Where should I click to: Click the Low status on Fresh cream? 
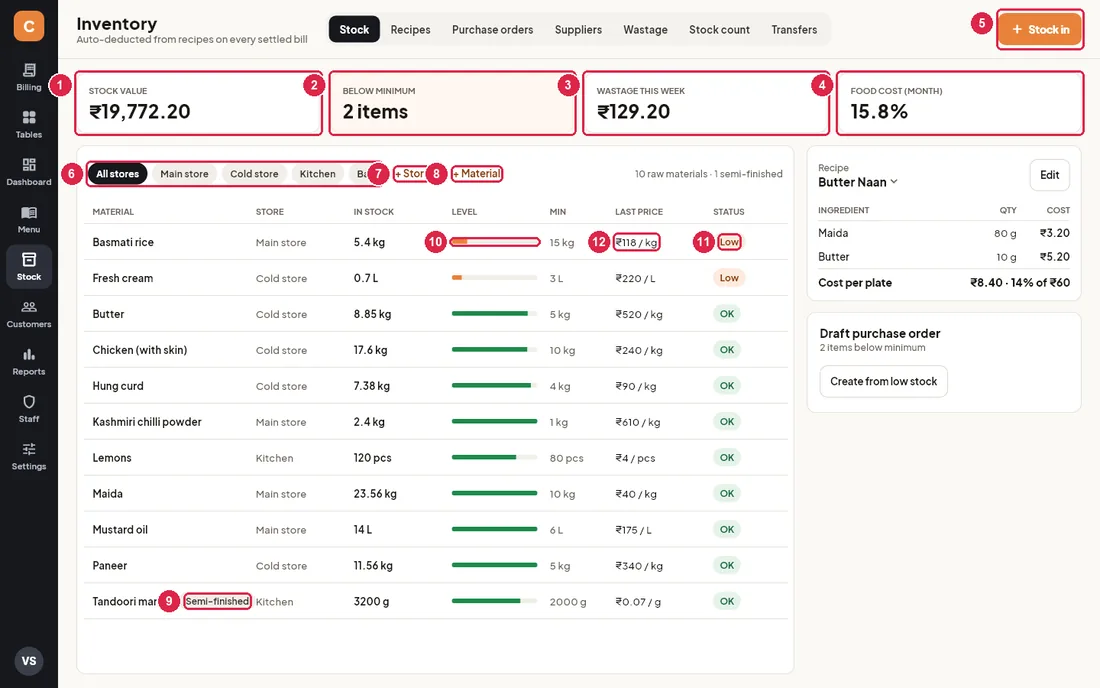pyautogui.click(x=729, y=278)
